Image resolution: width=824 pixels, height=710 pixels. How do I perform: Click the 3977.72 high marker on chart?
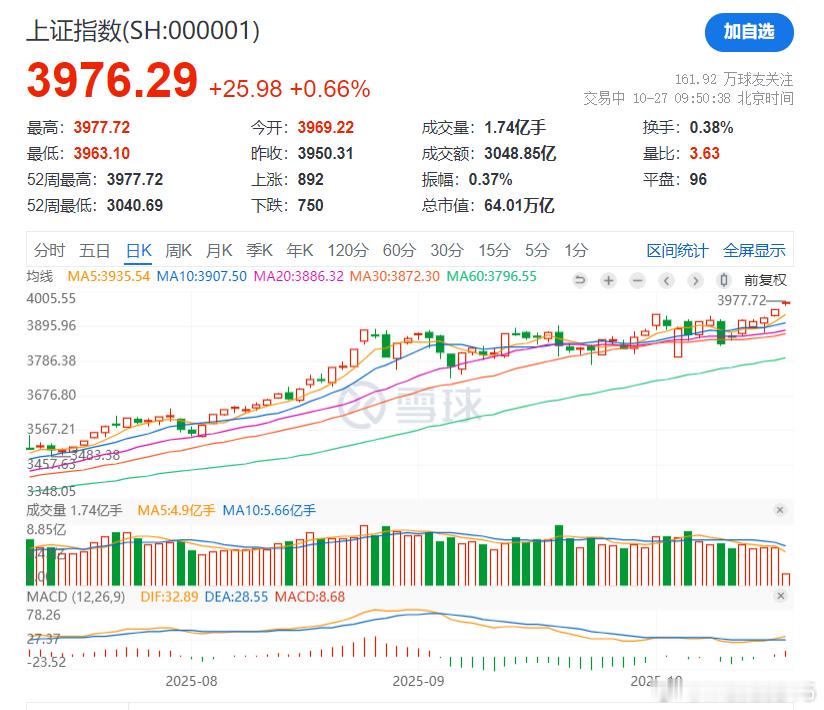tap(742, 301)
